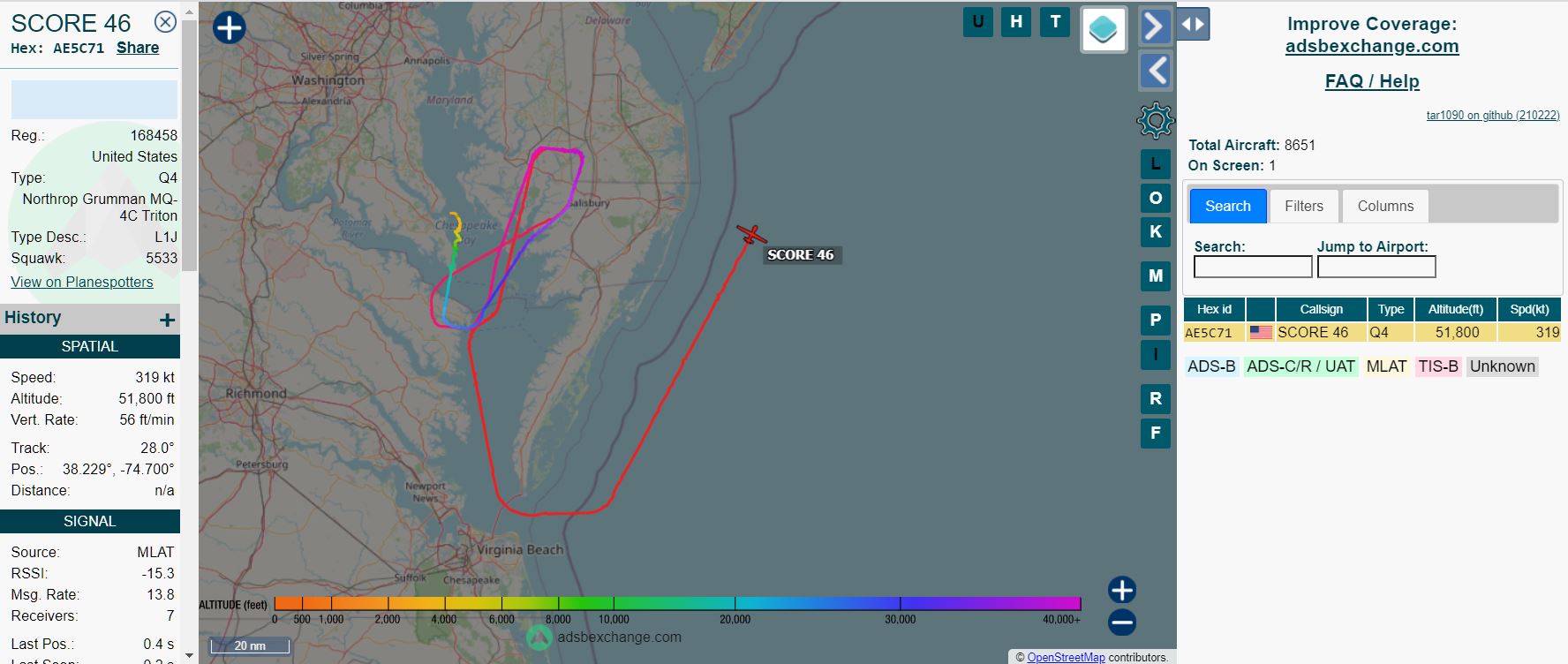Viewport: 1568px width, 664px height.
Task: Toggle the H map button
Action: [1016, 22]
